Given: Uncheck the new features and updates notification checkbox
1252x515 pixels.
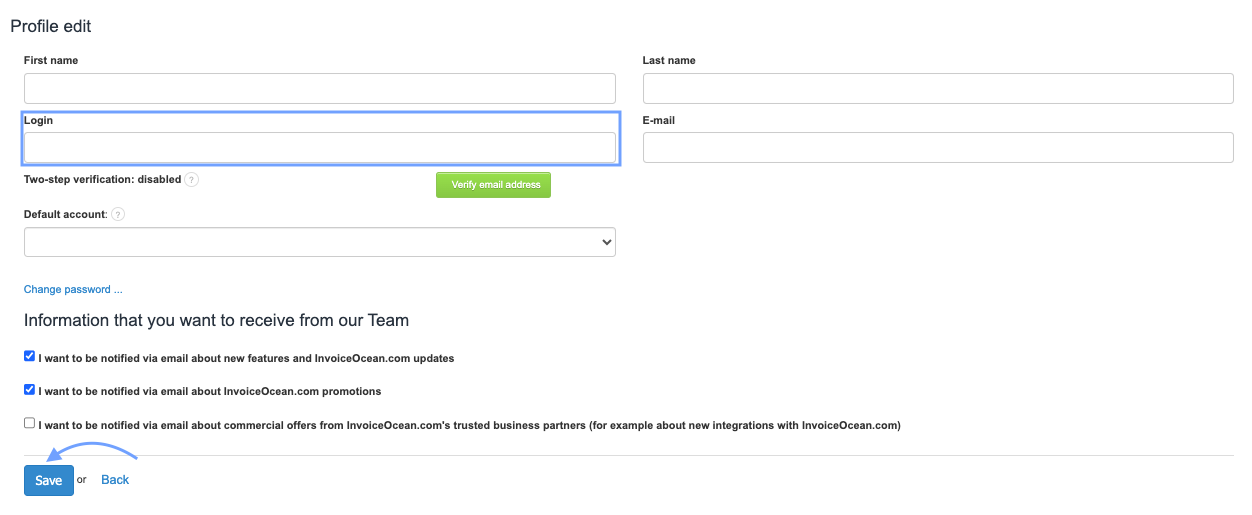Looking at the screenshot, I should coord(30,356).
